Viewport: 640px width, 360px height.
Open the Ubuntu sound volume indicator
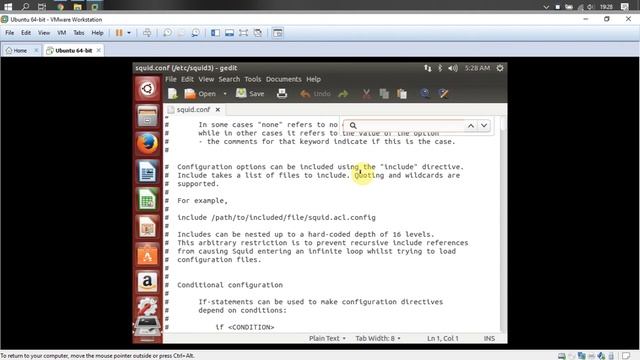(x=453, y=68)
